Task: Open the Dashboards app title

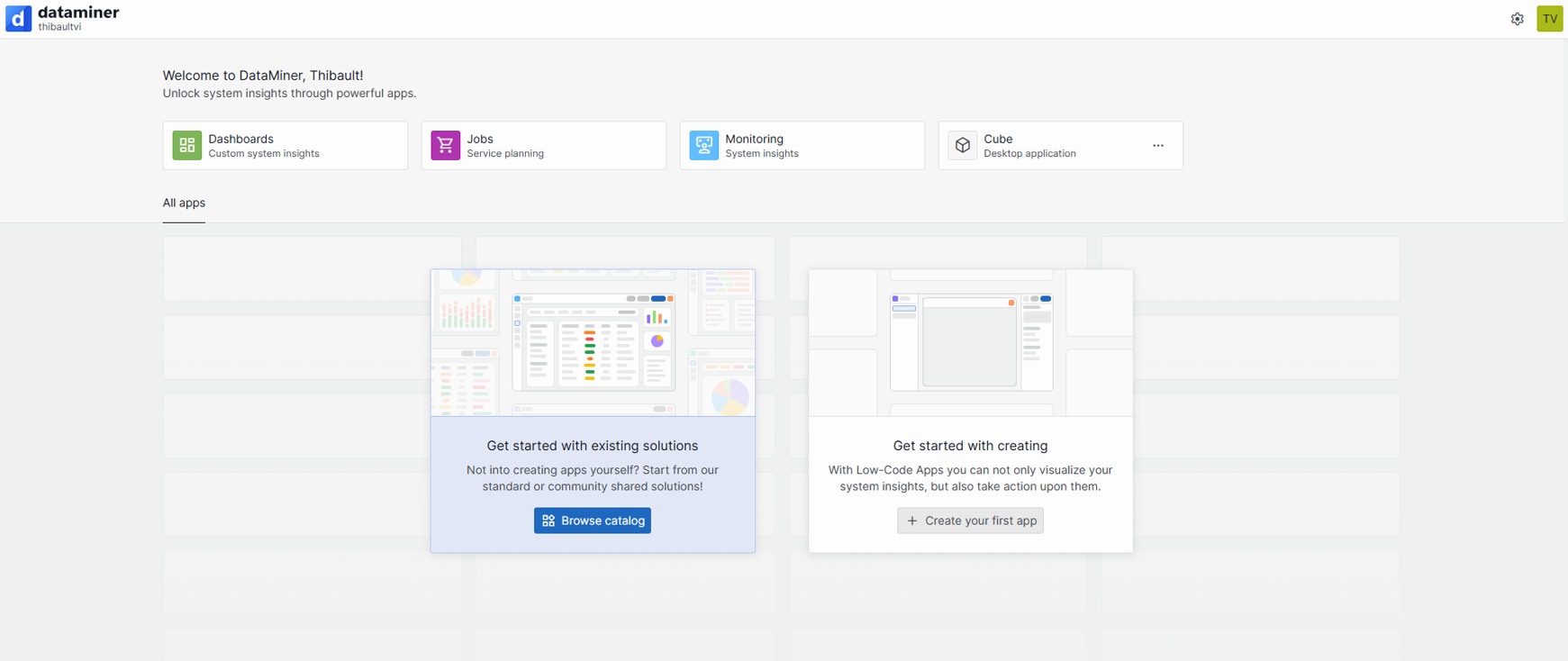Action: [240, 139]
